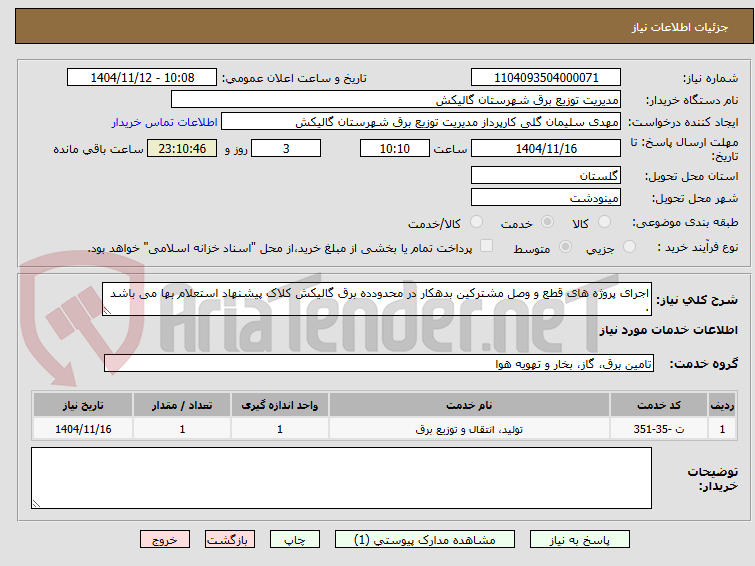
Task: Toggle the اسناد خزانه اسلامی payment checkbox
Action: click(487, 246)
